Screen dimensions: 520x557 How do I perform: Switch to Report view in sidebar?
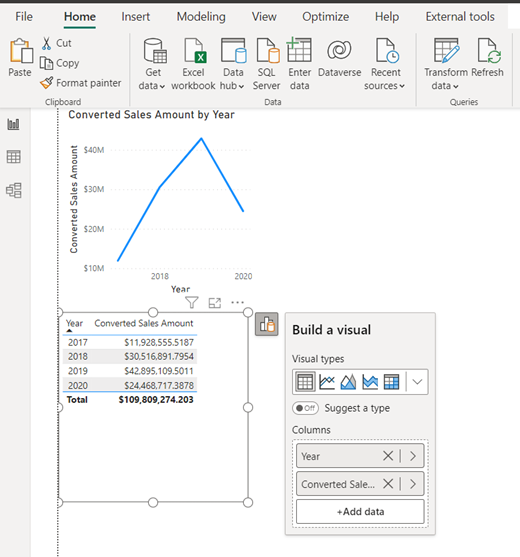pos(14,124)
